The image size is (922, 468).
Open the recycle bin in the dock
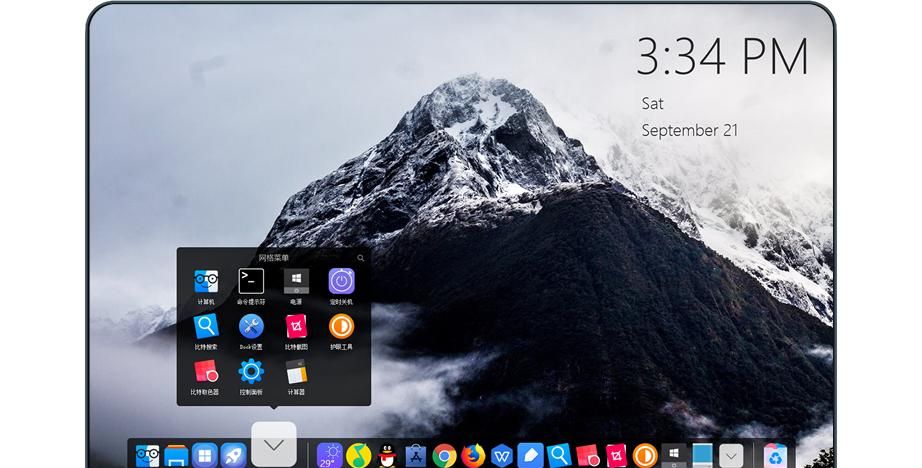click(775, 456)
